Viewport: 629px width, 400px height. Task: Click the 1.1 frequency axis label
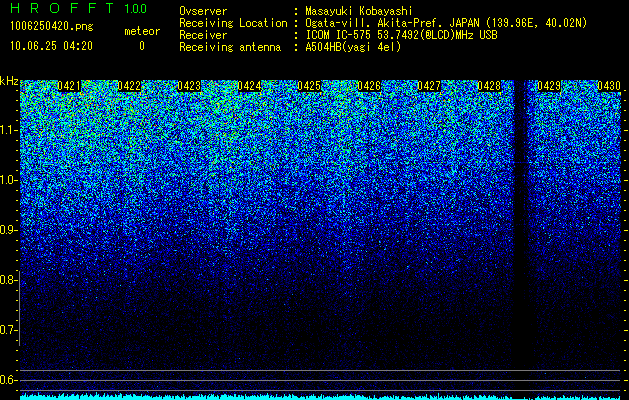tap(8, 130)
